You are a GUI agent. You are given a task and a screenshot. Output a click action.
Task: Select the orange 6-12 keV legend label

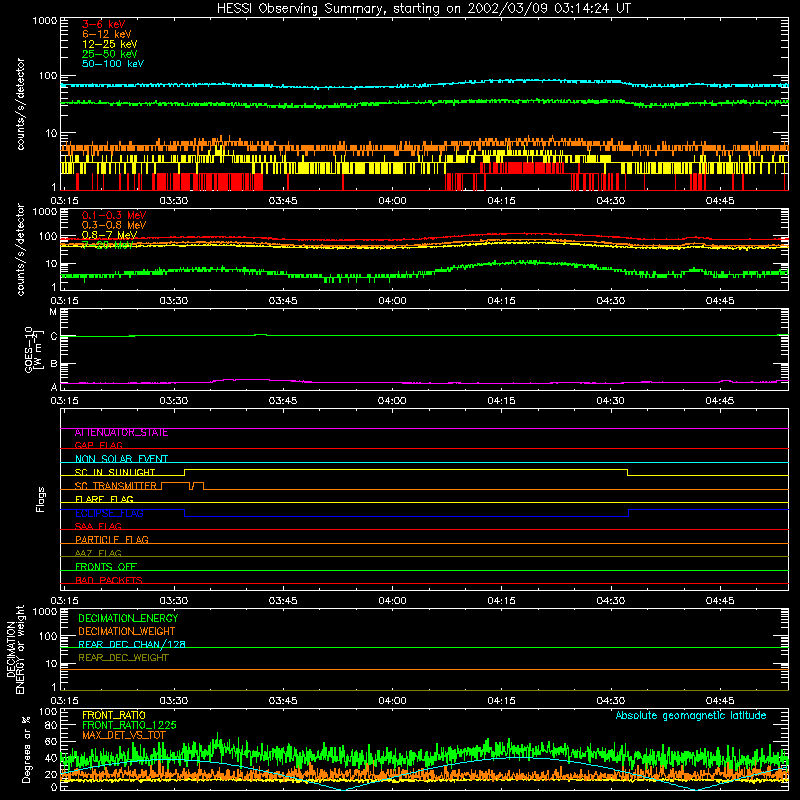coord(107,34)
